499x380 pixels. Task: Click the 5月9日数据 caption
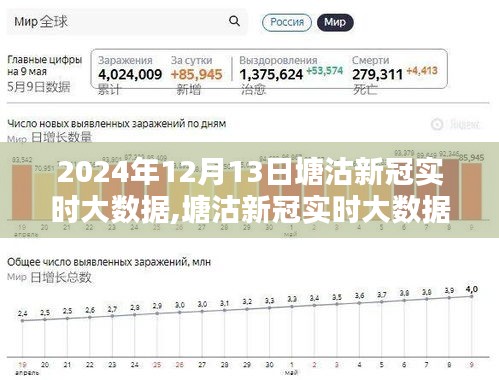tap(39, 87)
